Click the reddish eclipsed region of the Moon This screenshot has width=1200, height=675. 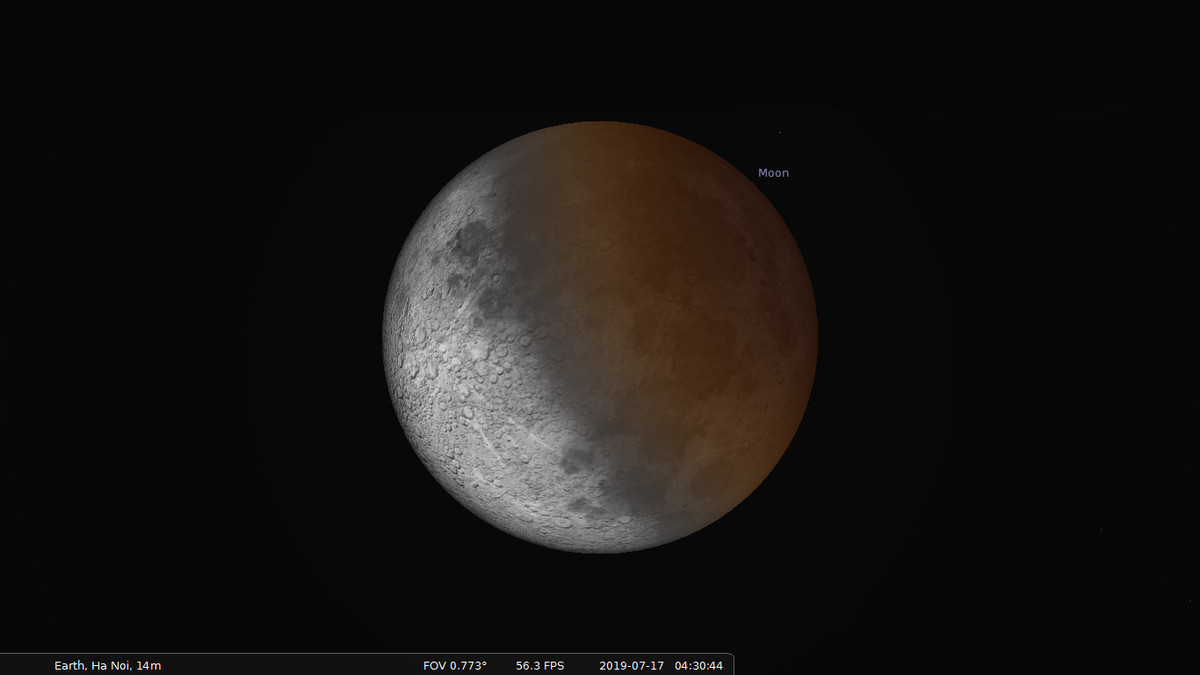coord(700,300)
